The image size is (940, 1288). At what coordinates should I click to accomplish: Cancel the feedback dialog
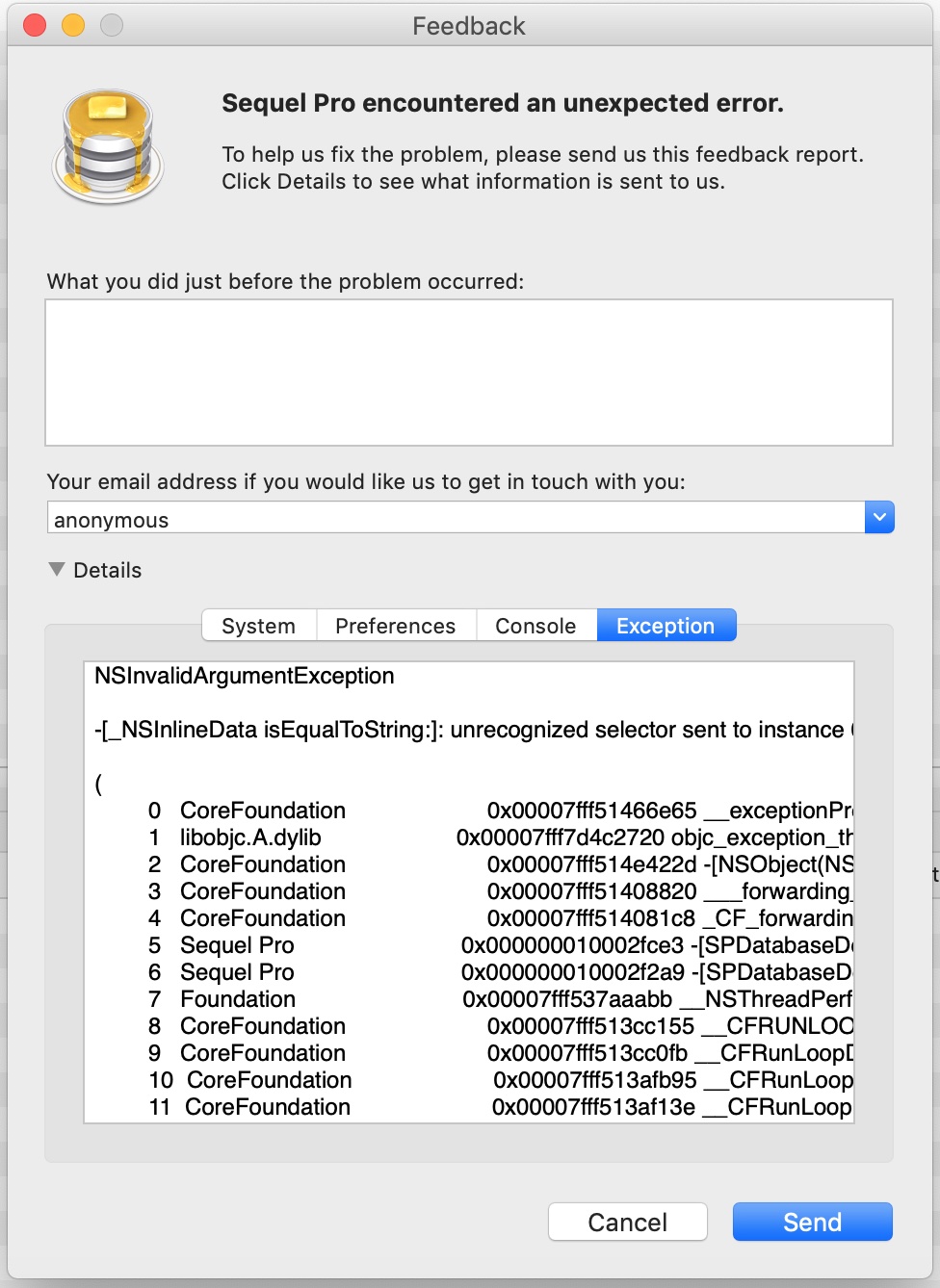click(x=627, y=1222)
